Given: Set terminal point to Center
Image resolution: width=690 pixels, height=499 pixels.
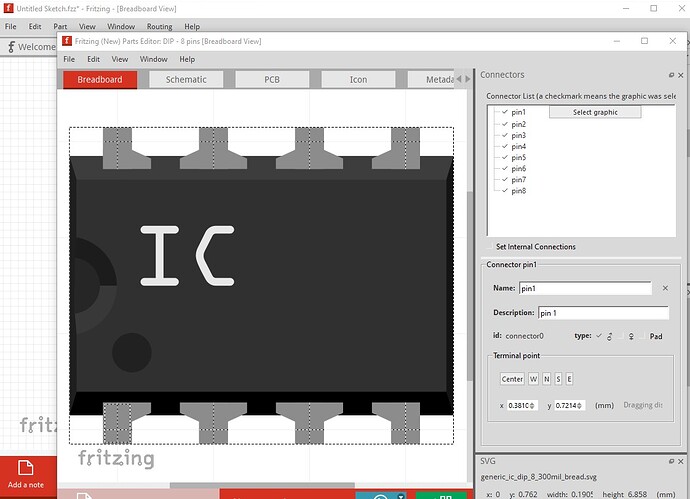Looking at the screenshot, I should click(512, 379).
